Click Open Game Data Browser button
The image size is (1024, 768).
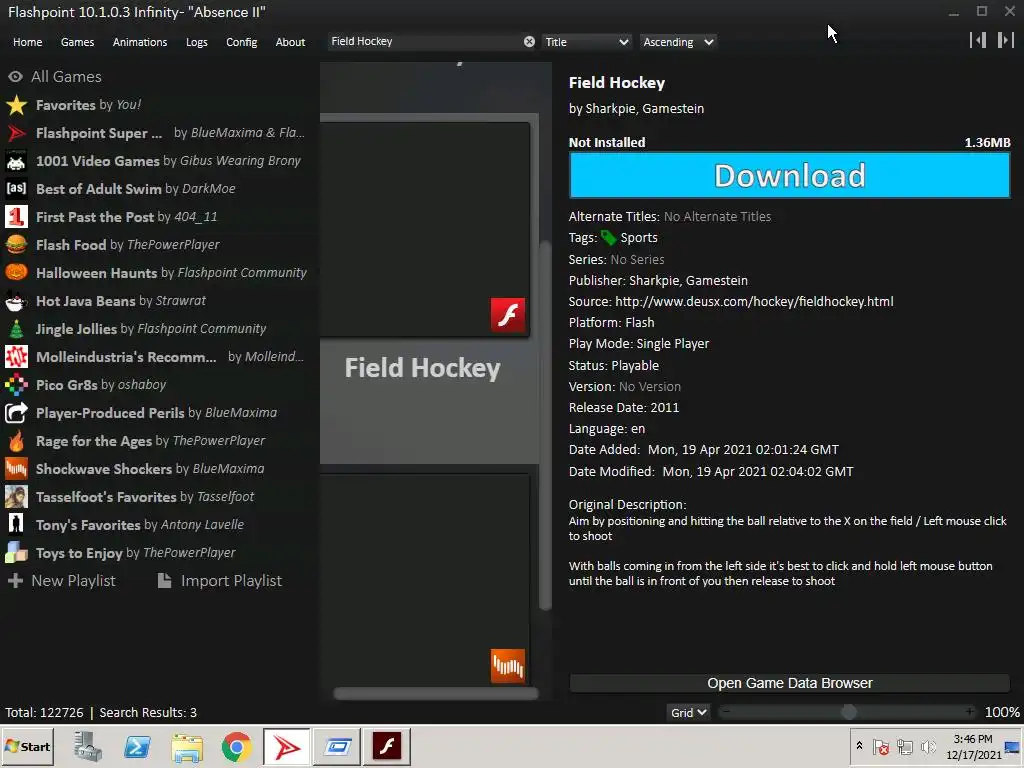click(790, 683)
